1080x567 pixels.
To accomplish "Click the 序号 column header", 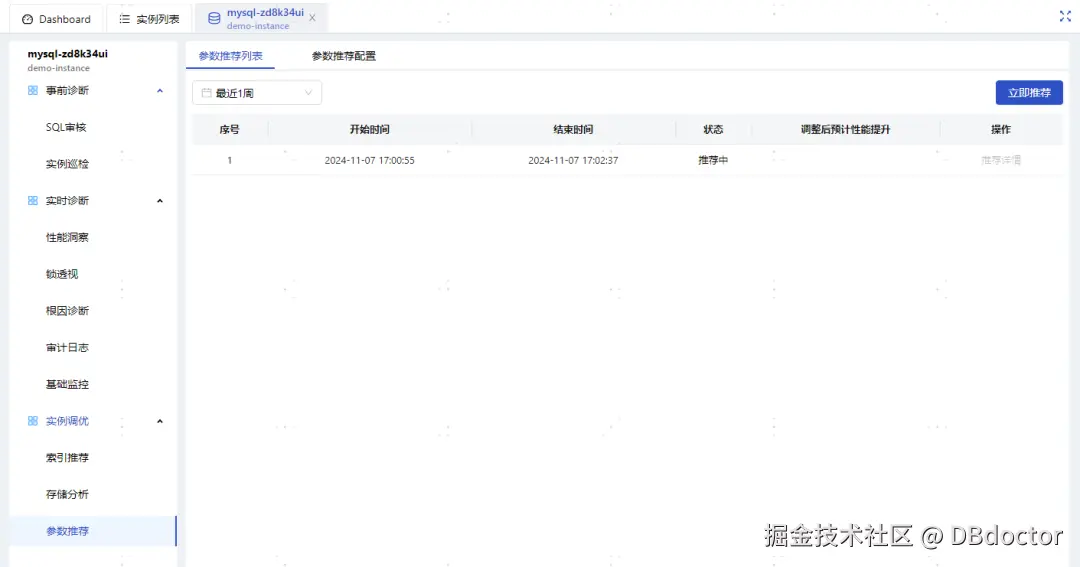I will coord(229,130).
